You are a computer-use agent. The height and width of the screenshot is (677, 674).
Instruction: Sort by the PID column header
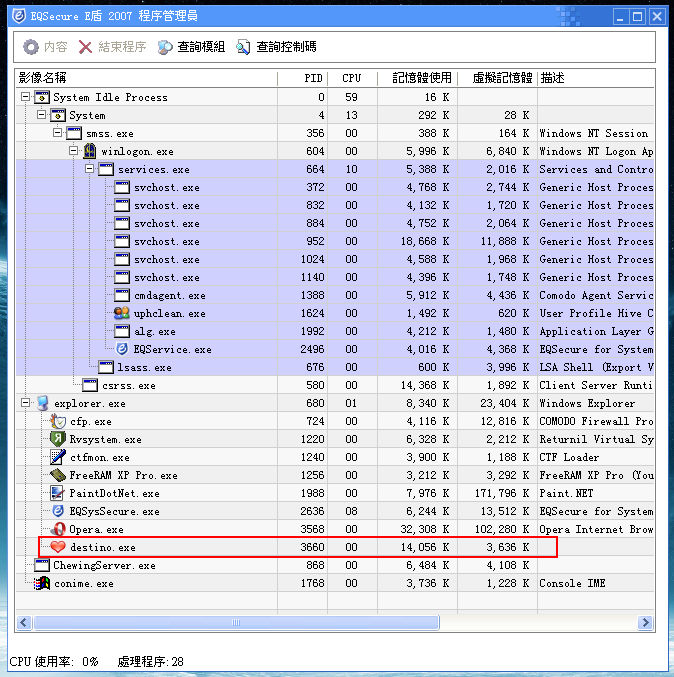[x=303, y=78]
